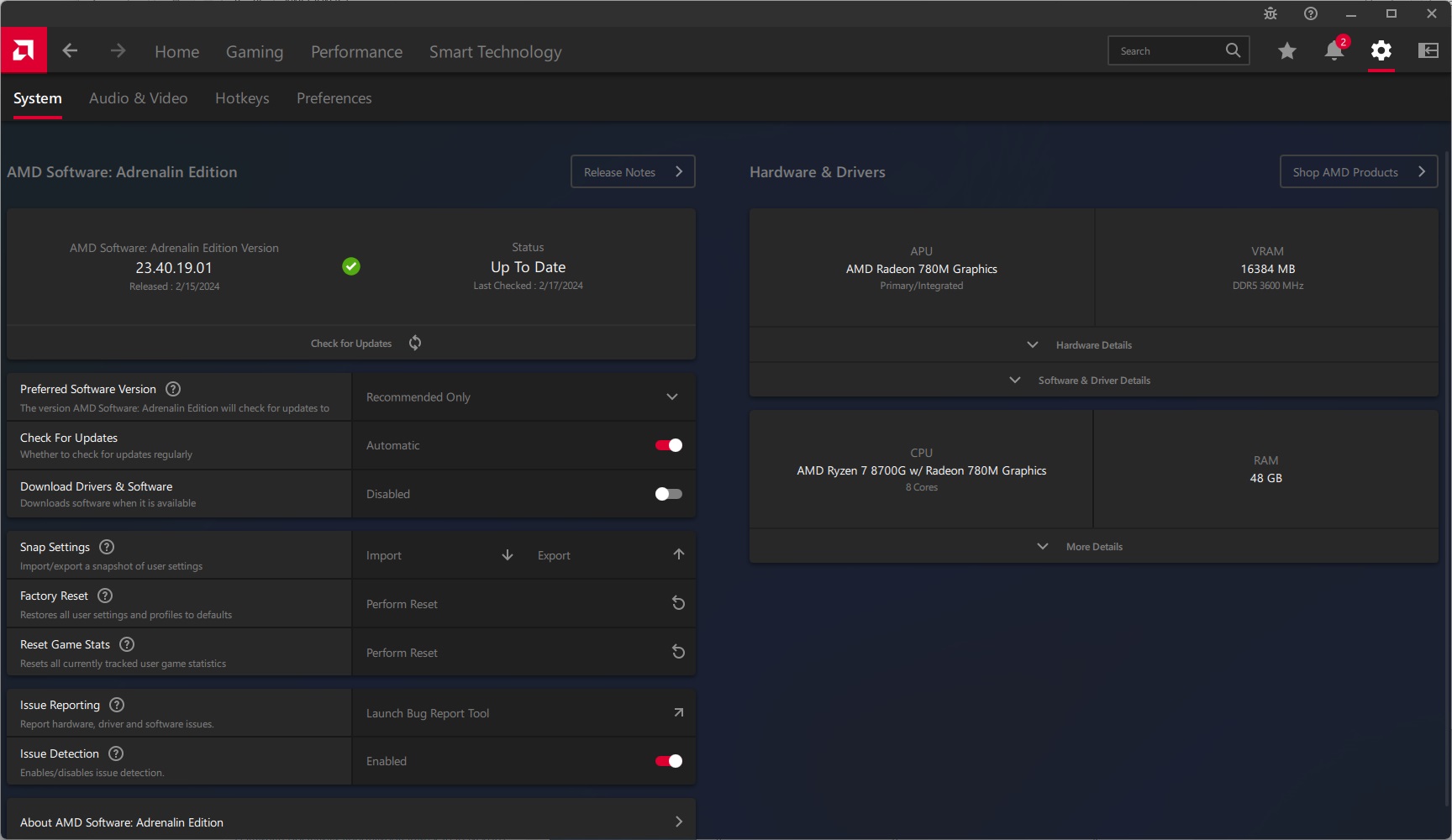Click the 48 GB RAM value
The width and height of the screenshot is (1452, 840).
(1265, 478)
